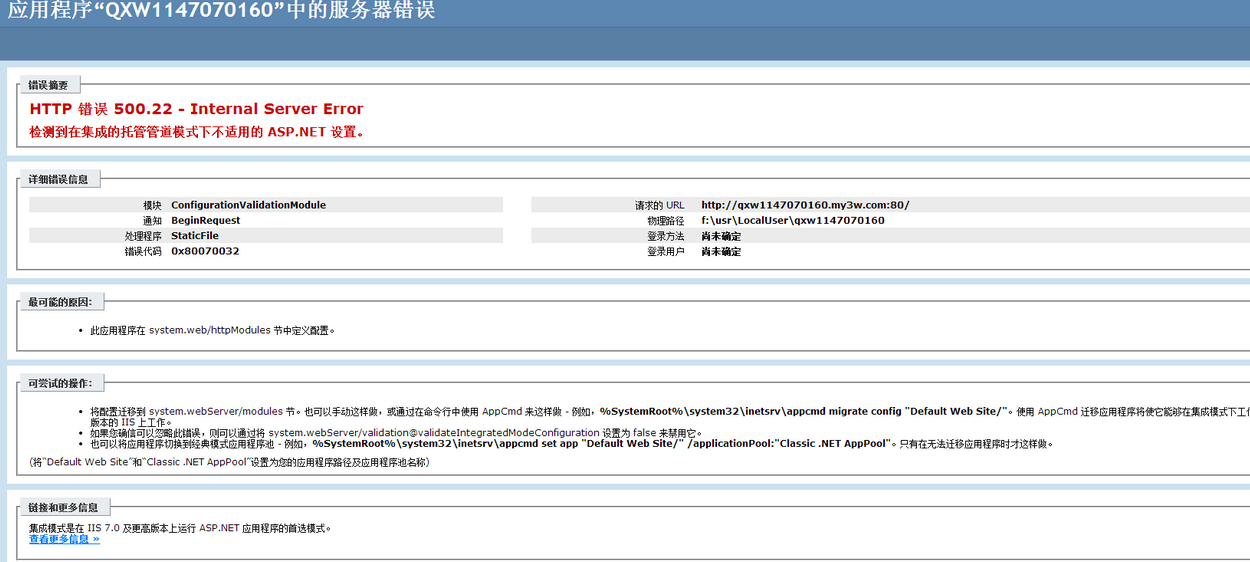Open the 查看更多信息 link
This screenshot has width=1250, height=562.
coord(64,539)
